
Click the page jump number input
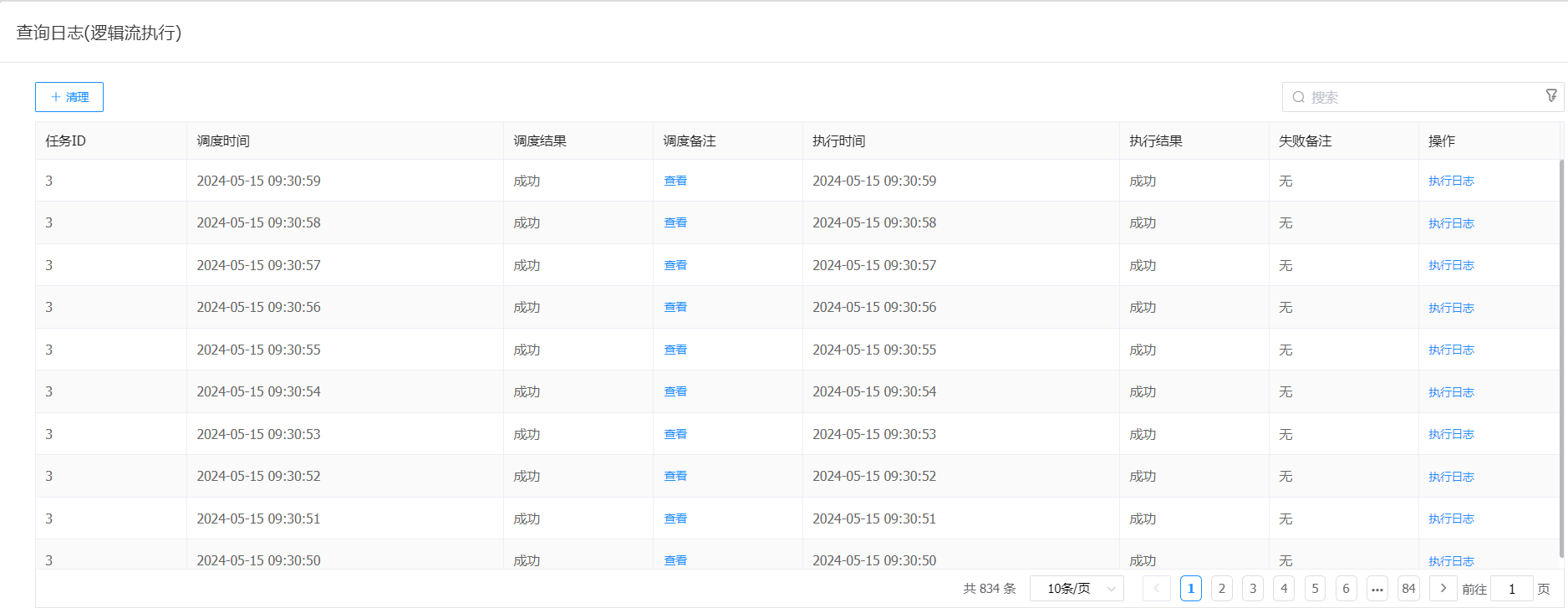pos(1511,589)
